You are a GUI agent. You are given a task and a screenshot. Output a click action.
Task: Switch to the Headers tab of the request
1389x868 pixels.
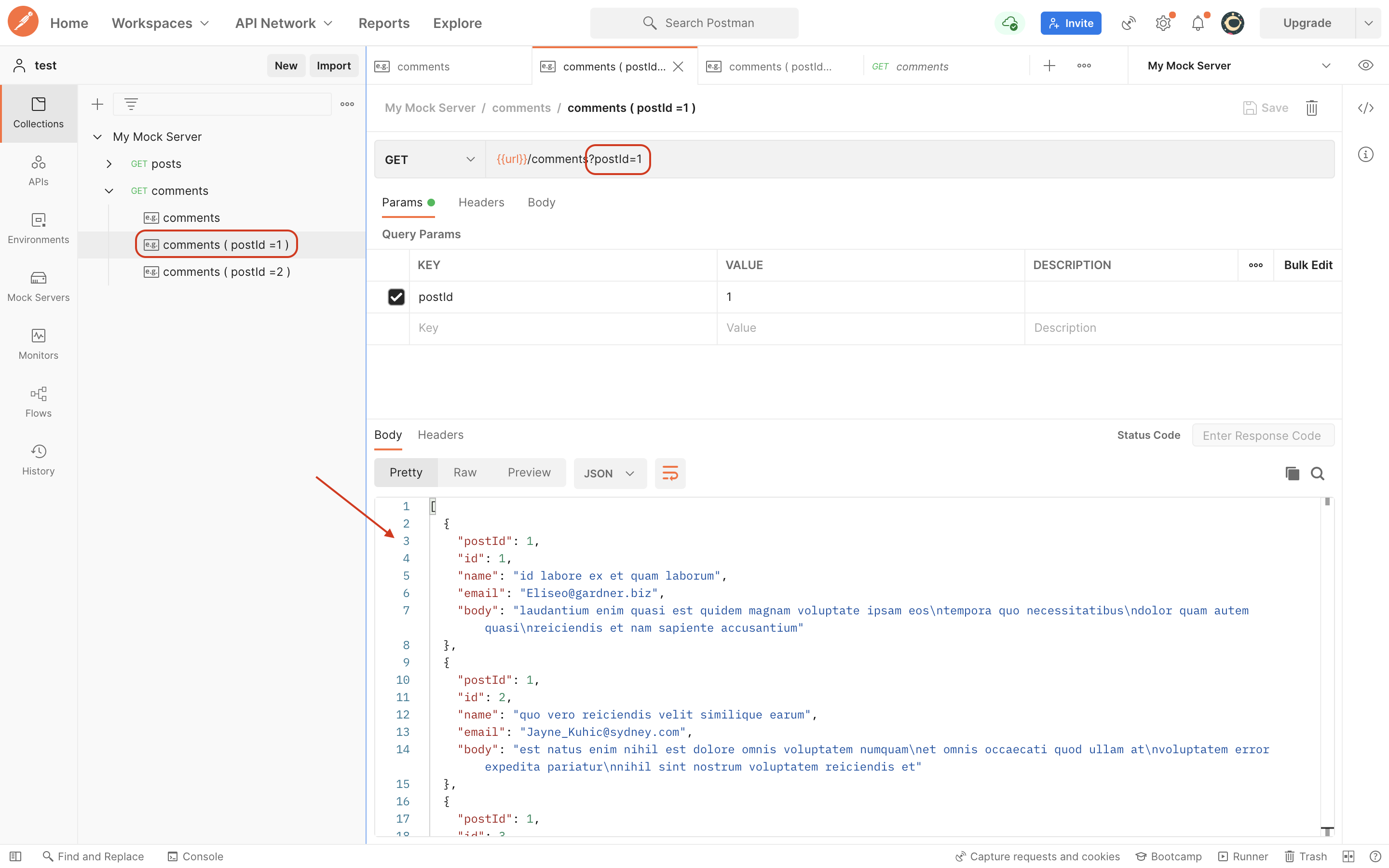click(x=481, y=202)
